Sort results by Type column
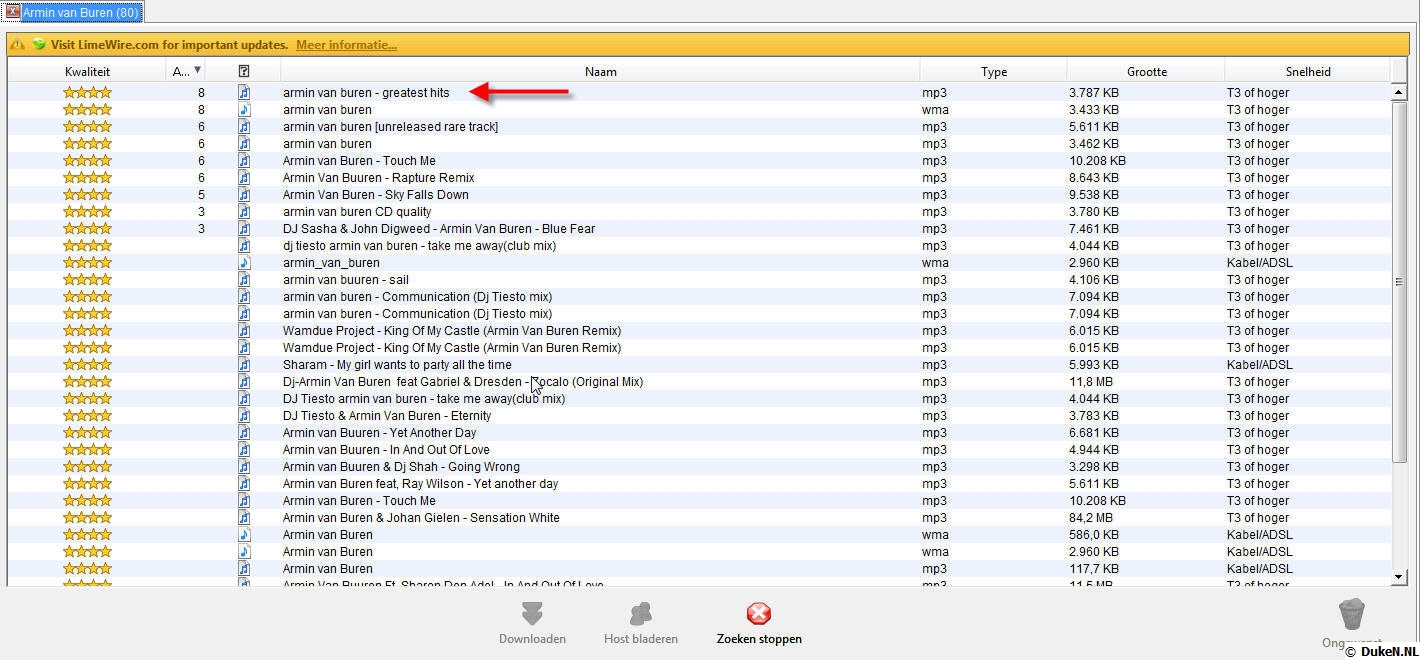Viewport: 1422px width, 660px height. click(x=993, y=71)
